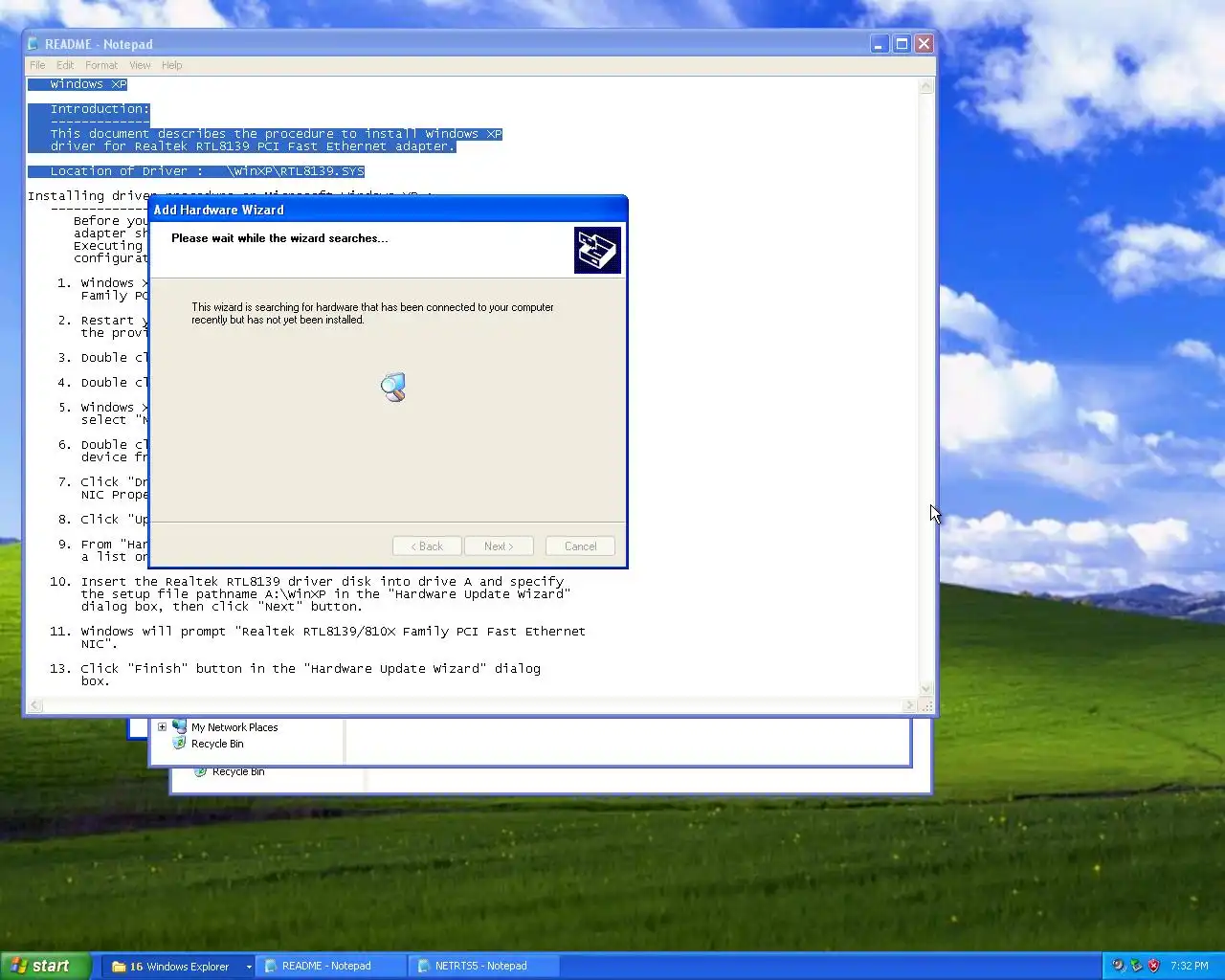Close the README Notepad window

pos(924,44)
